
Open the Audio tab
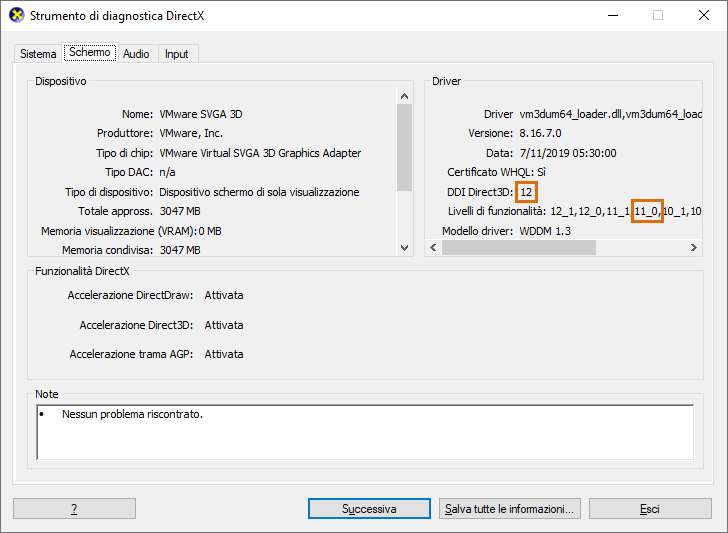(136, 54)
